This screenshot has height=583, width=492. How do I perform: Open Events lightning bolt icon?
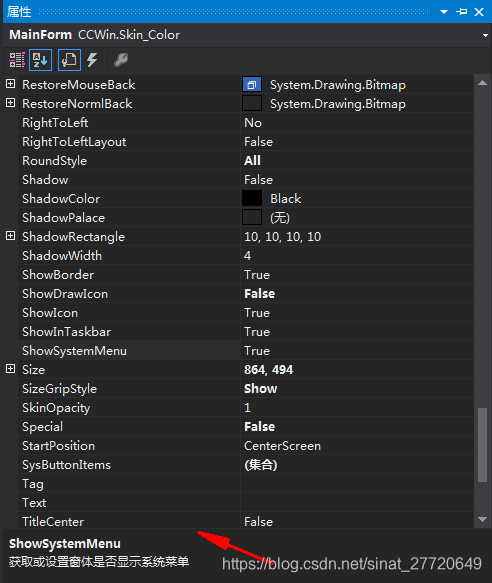(x=92, y=60)
